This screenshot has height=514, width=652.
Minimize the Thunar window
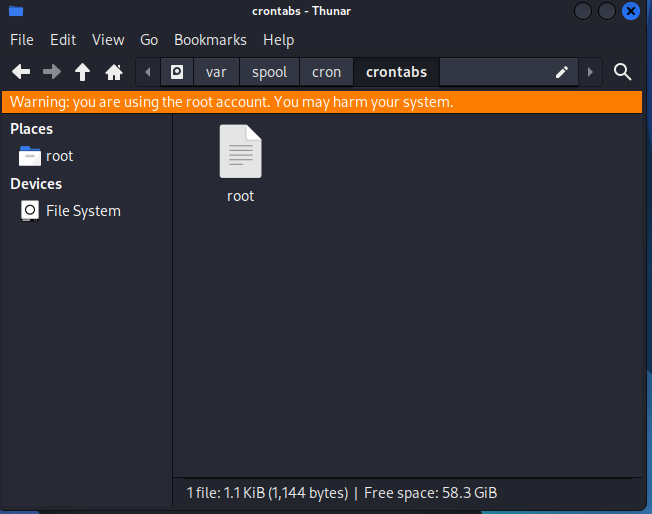point(583,11)
